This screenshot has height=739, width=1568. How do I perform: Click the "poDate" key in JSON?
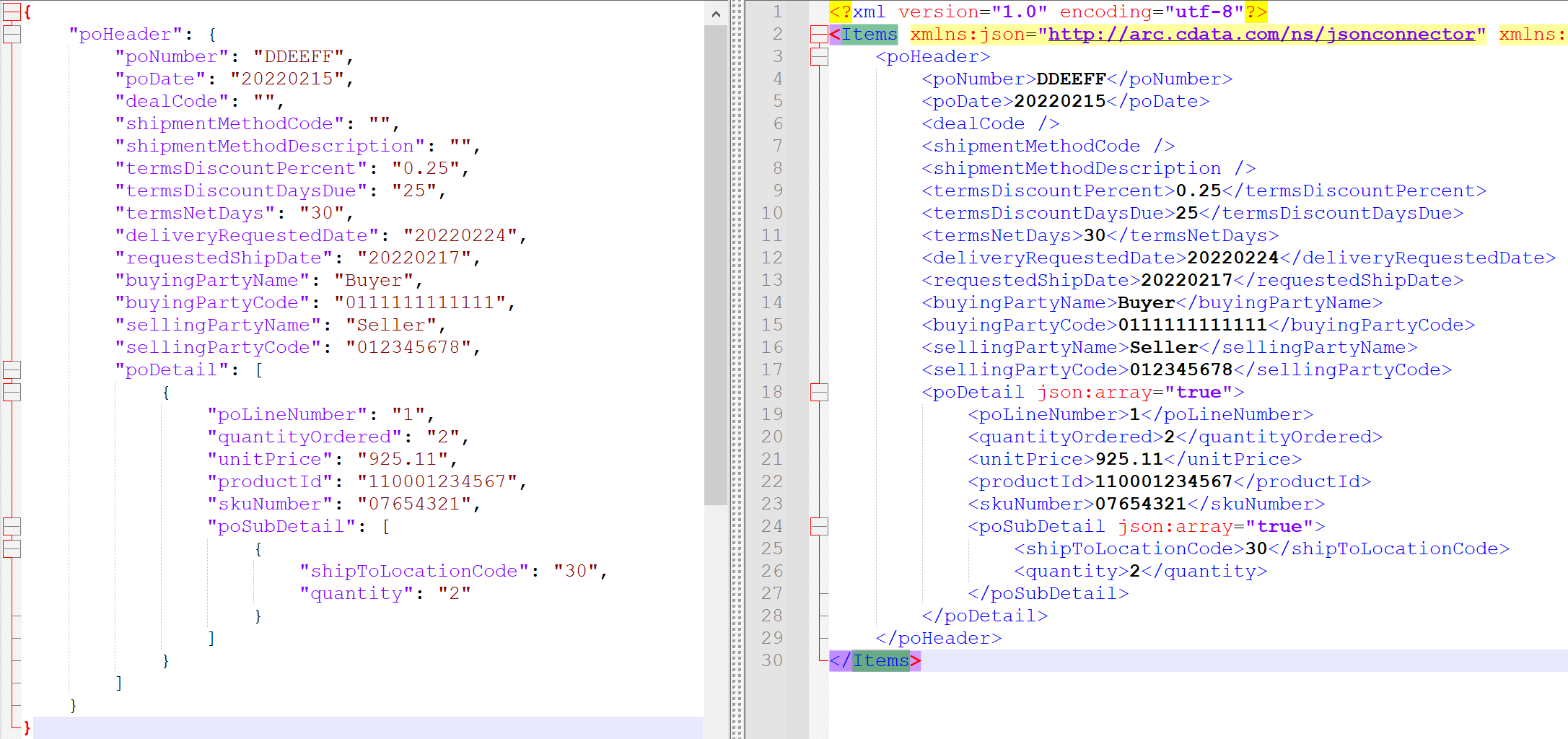pyautogui.click(x=160, y=79)
